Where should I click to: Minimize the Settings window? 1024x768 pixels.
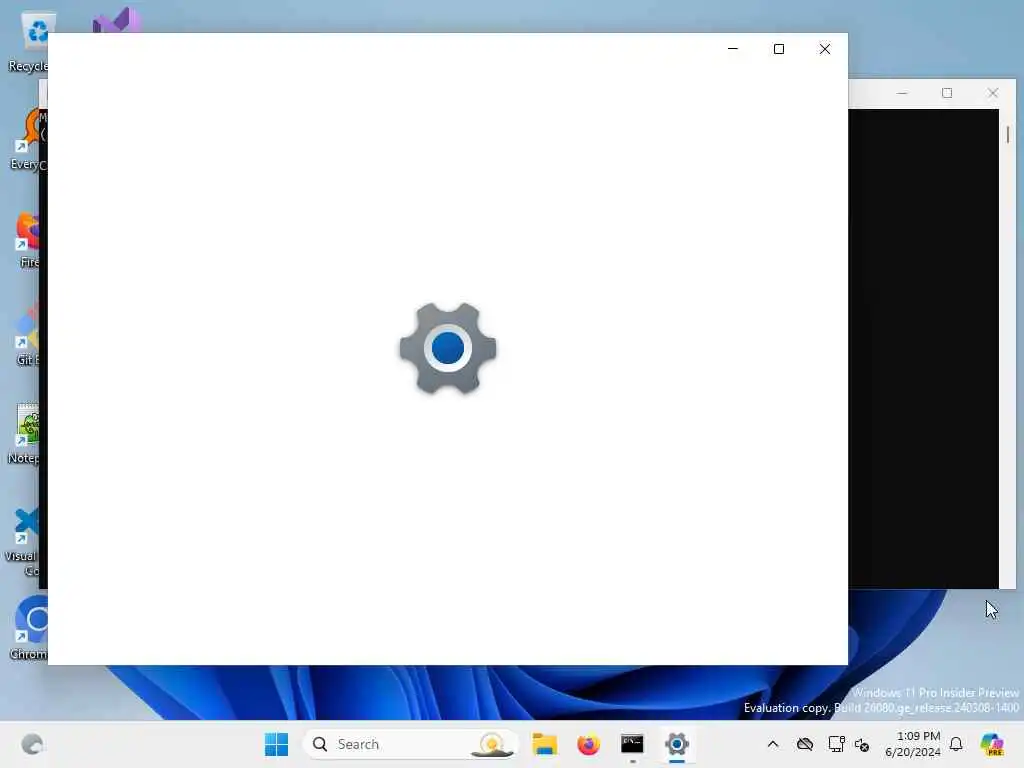[733, 49]
